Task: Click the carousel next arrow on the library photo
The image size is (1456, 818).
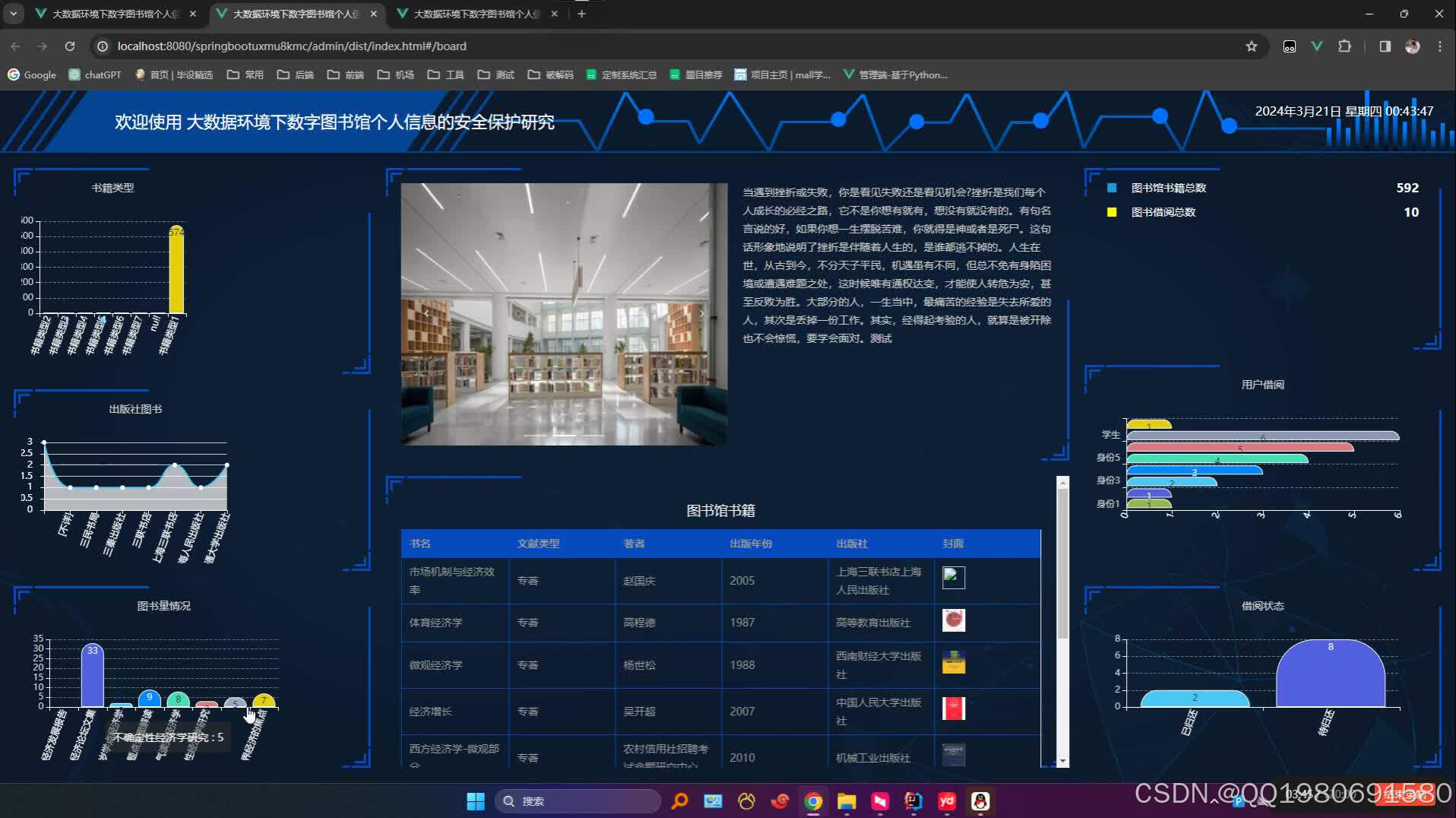Action: pos(701,312)
